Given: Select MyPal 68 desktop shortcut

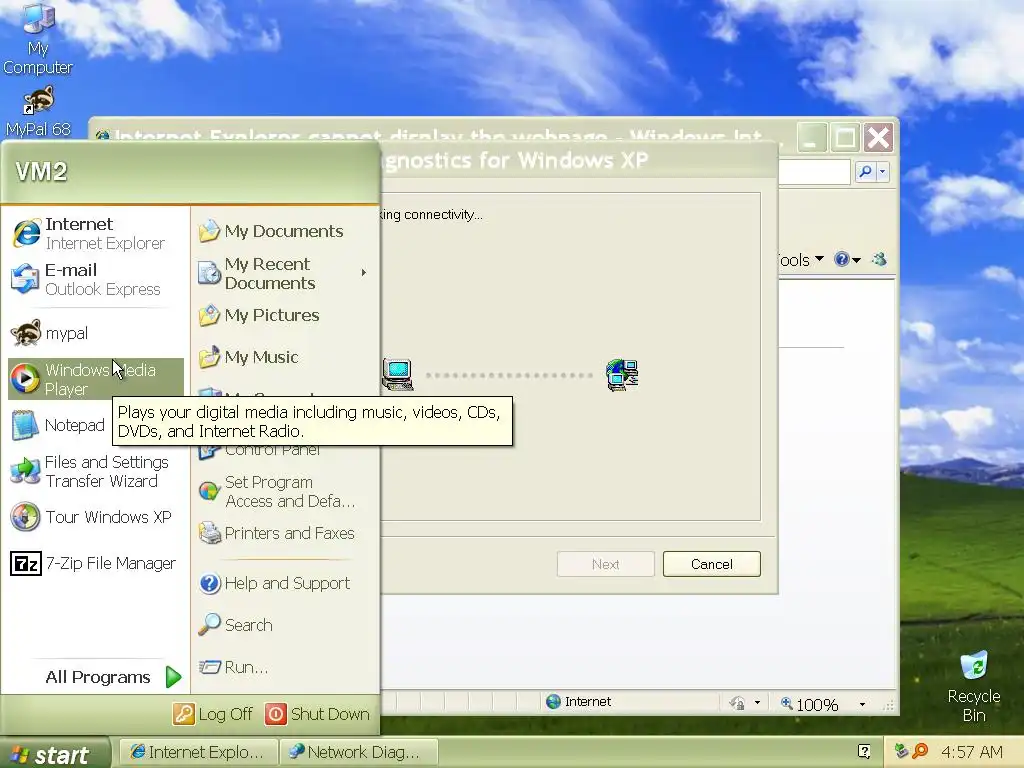Looking at the screenshot, I should coord(38,112).
